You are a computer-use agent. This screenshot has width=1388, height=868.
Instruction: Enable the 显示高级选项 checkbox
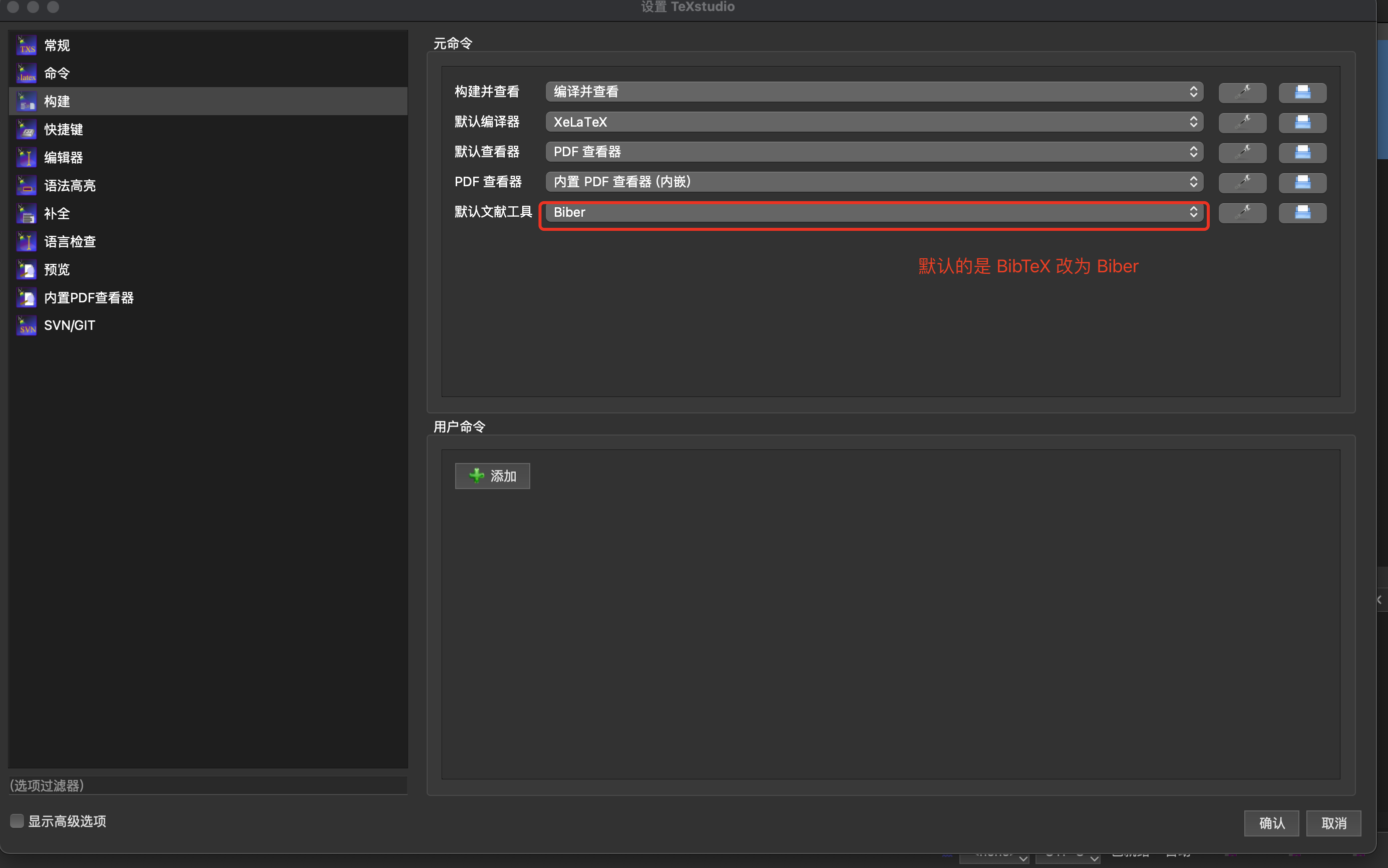(x=17, y=821)
